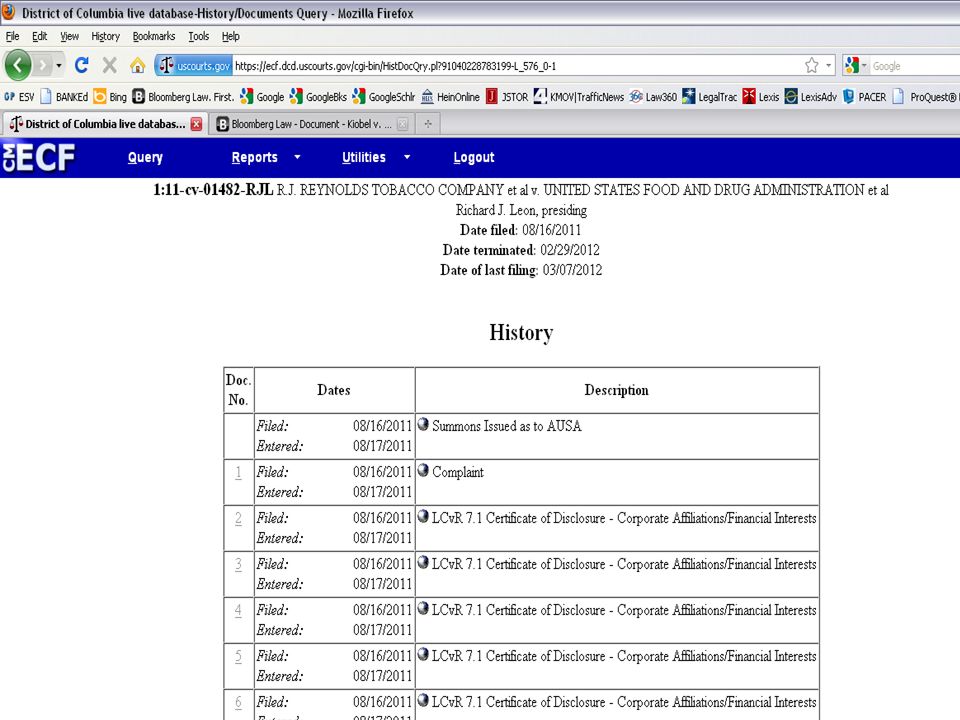This screenshot has height=720, width=960.
Task: Open the LegalTrac bookmark
Action: (x=710, y=97)
